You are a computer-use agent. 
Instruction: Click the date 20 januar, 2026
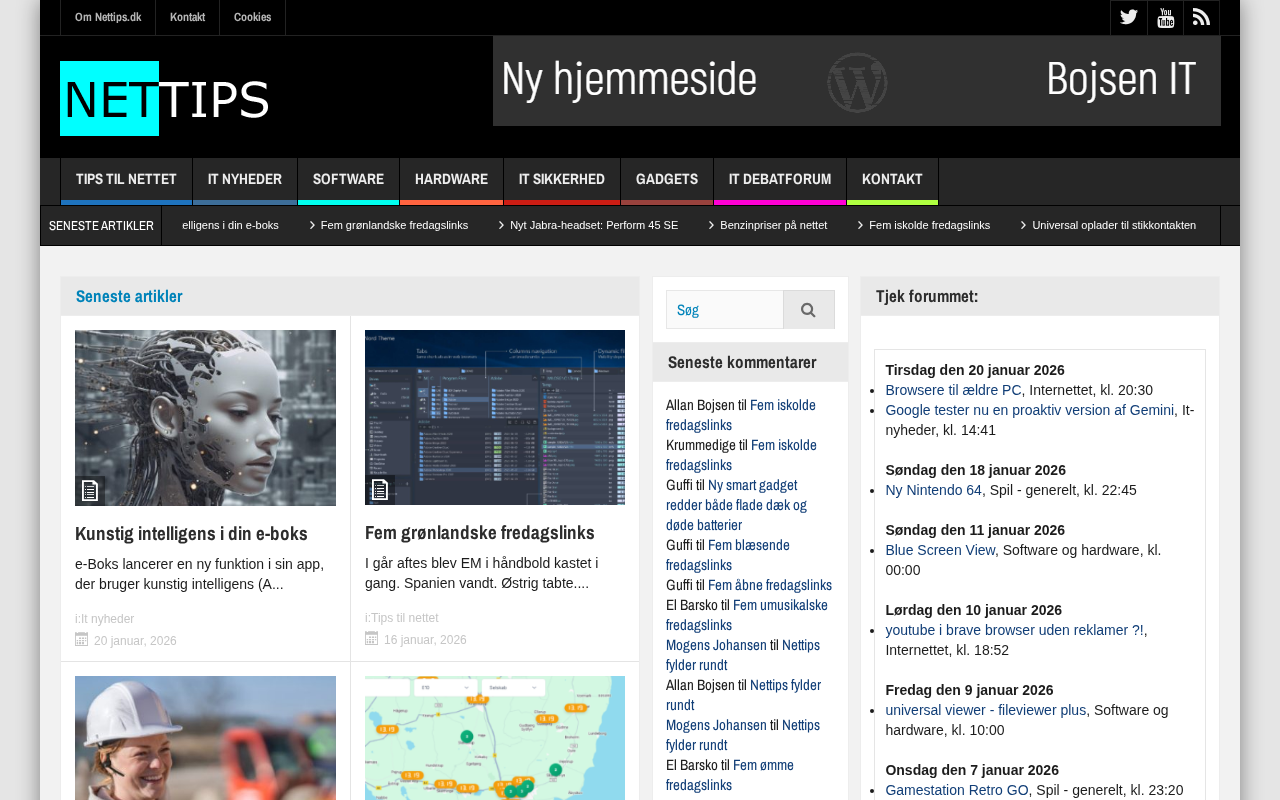[135, 641]
